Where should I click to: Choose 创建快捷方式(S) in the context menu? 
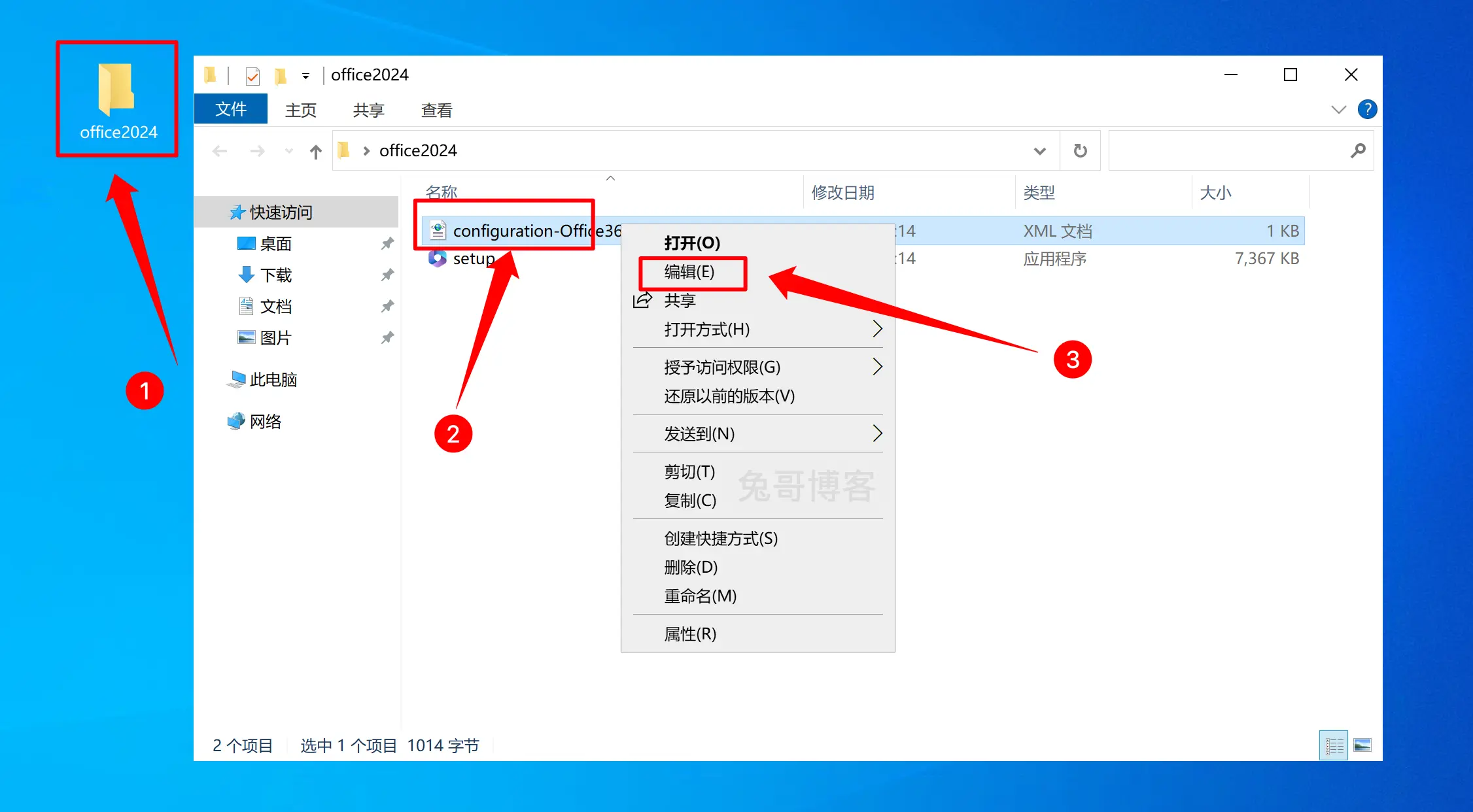click(x=757, y=538)
